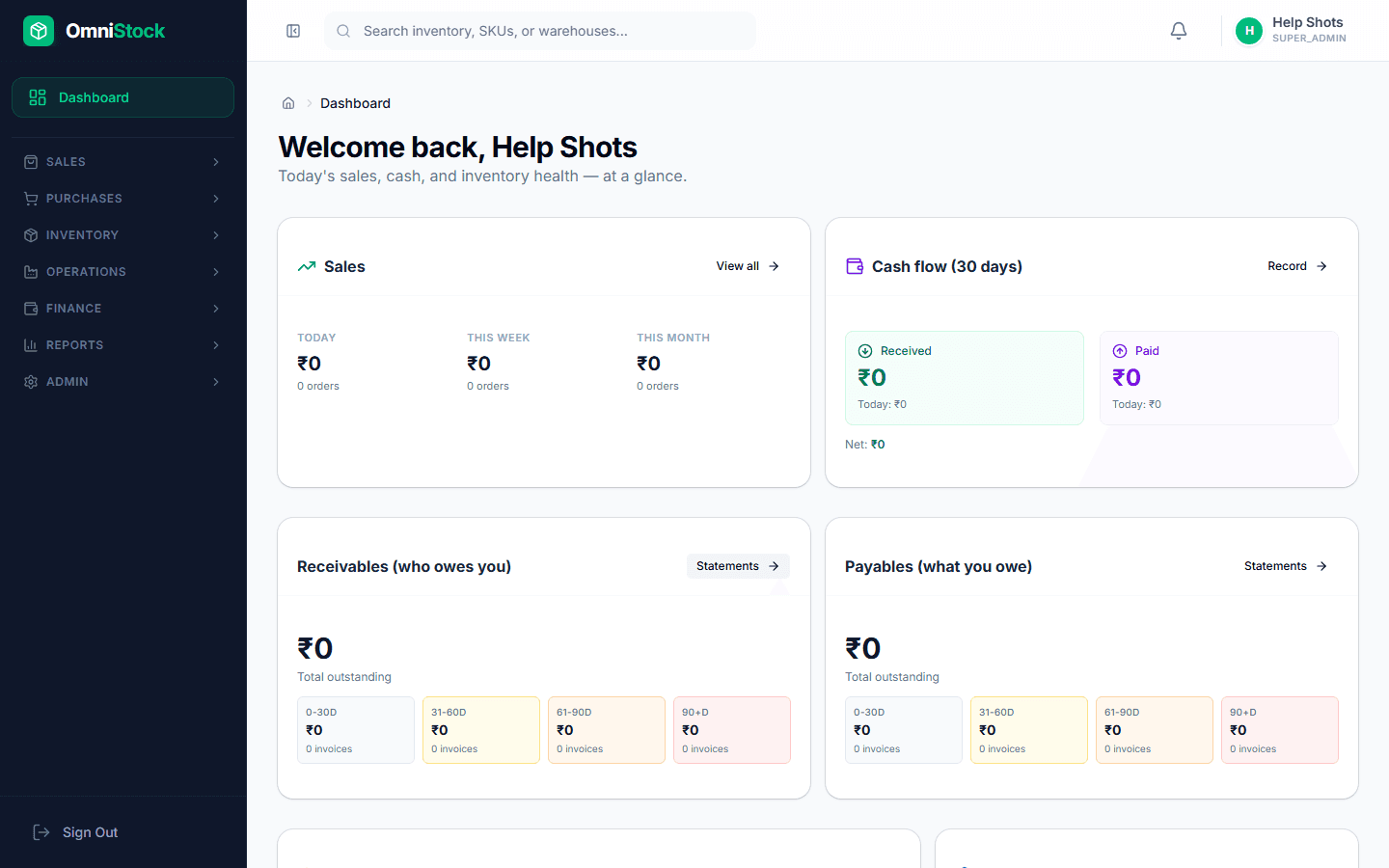
Task: Expand the Operations menu chevron
Action: pyautogui.click(x=216, y=272)
